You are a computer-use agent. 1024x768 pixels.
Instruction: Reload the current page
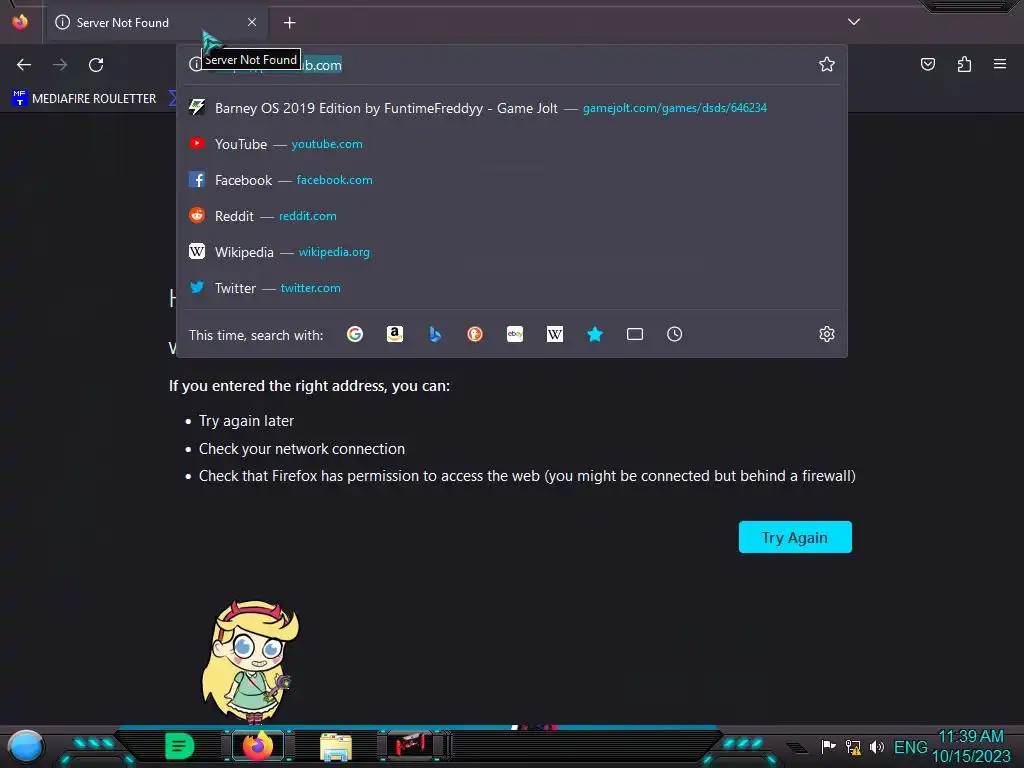96,65
